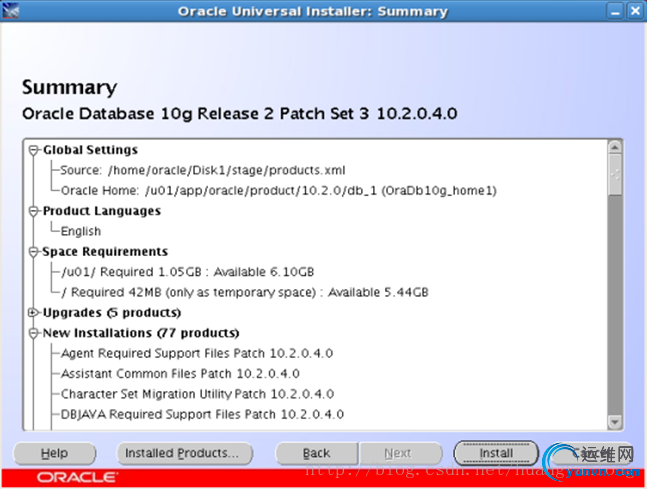Select the /u01/ Required 1.05GB row
The width and height of the screenshot is (647, 489).
pos(188,272)
